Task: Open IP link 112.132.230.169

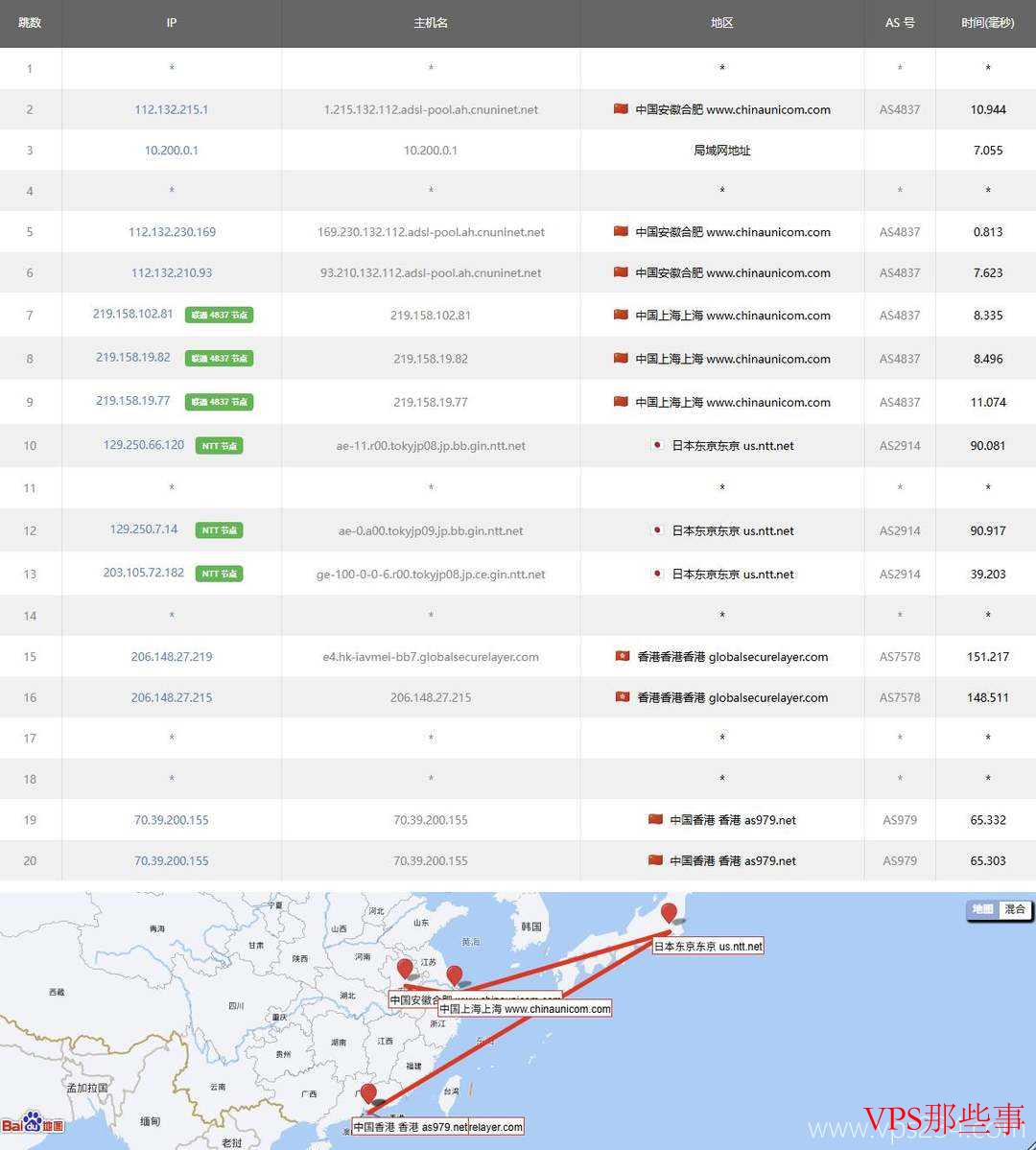Action: [x=172, y=232]
